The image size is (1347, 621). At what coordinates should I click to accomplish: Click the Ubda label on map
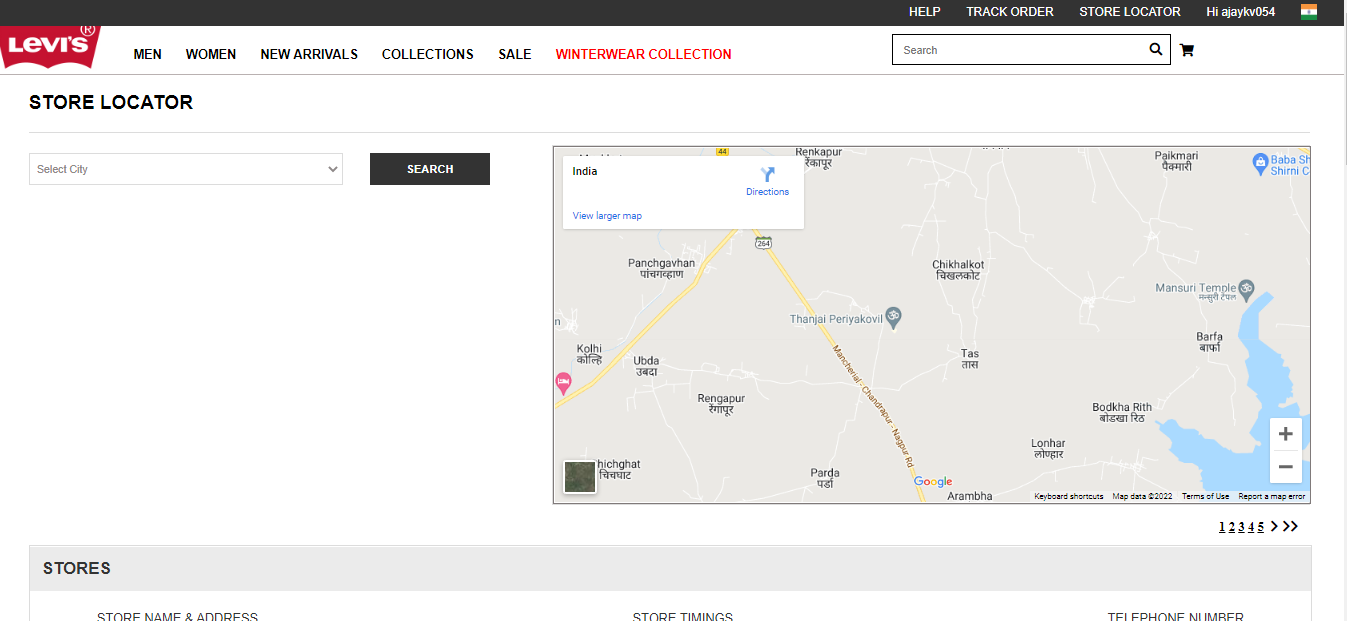pyautogui.click(x=646, y=366)
